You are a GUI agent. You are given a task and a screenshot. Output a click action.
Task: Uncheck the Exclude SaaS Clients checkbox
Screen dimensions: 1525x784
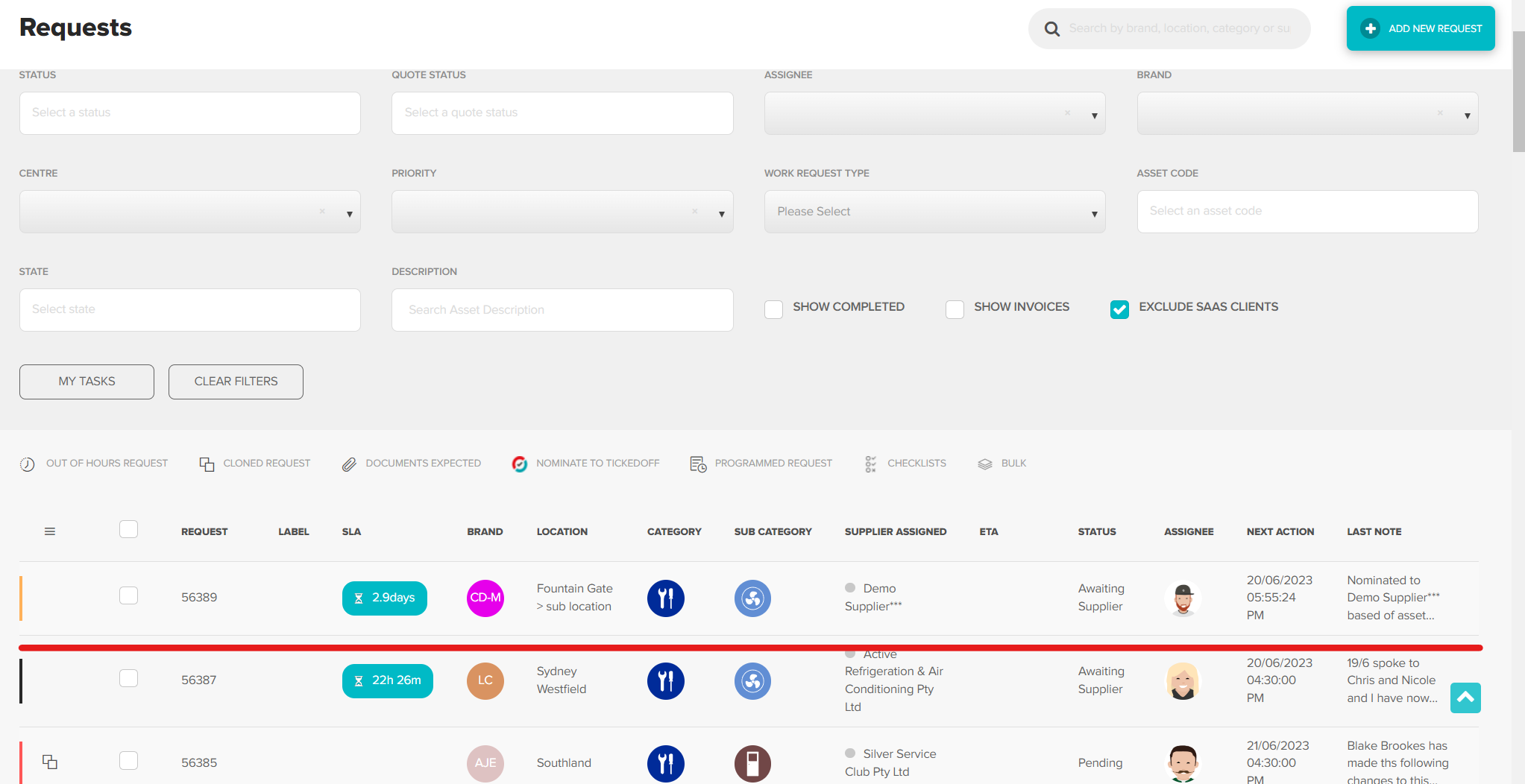(x=1119, y=309)
